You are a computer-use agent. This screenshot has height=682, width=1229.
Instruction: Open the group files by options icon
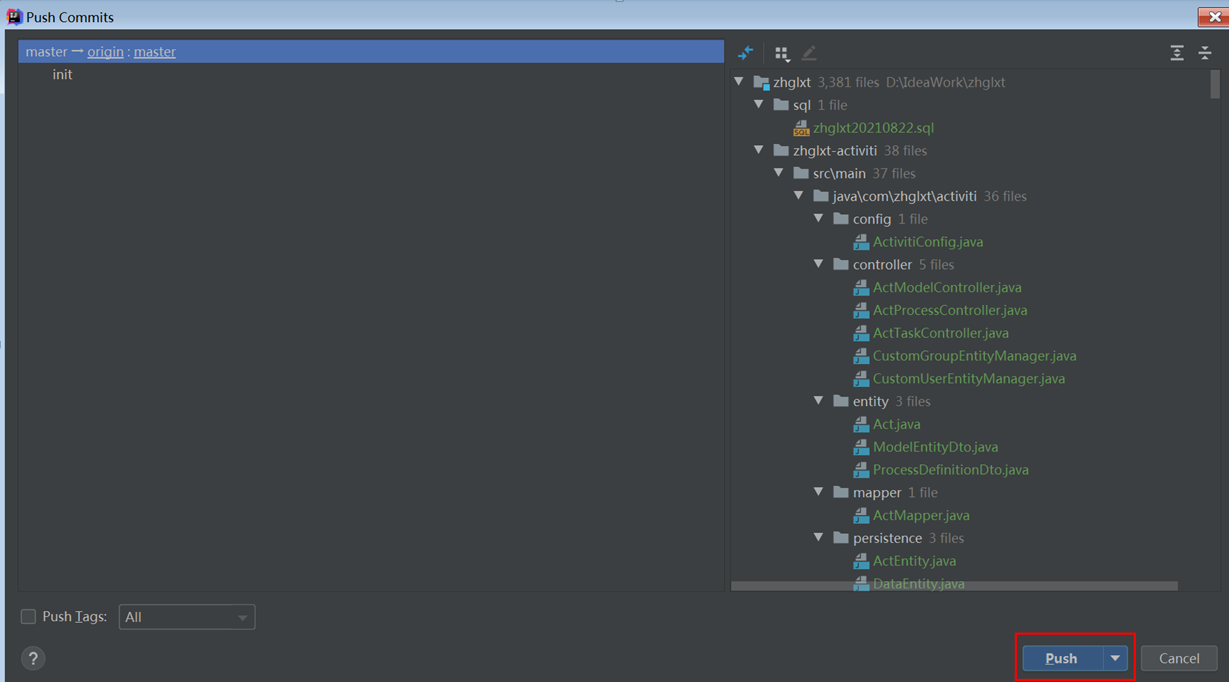(x=781, y=52)
